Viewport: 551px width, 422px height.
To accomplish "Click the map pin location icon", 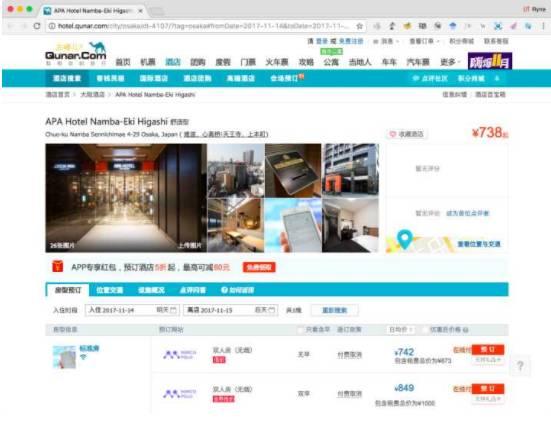I will tap(404, 240).
